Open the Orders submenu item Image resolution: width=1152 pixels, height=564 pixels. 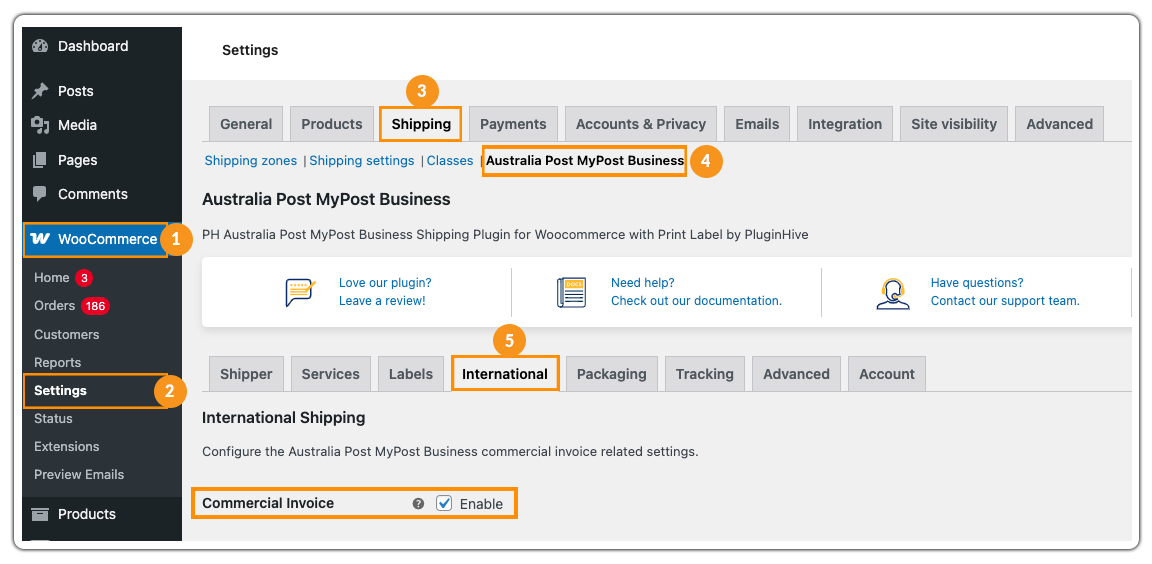(x=54, y=306)
